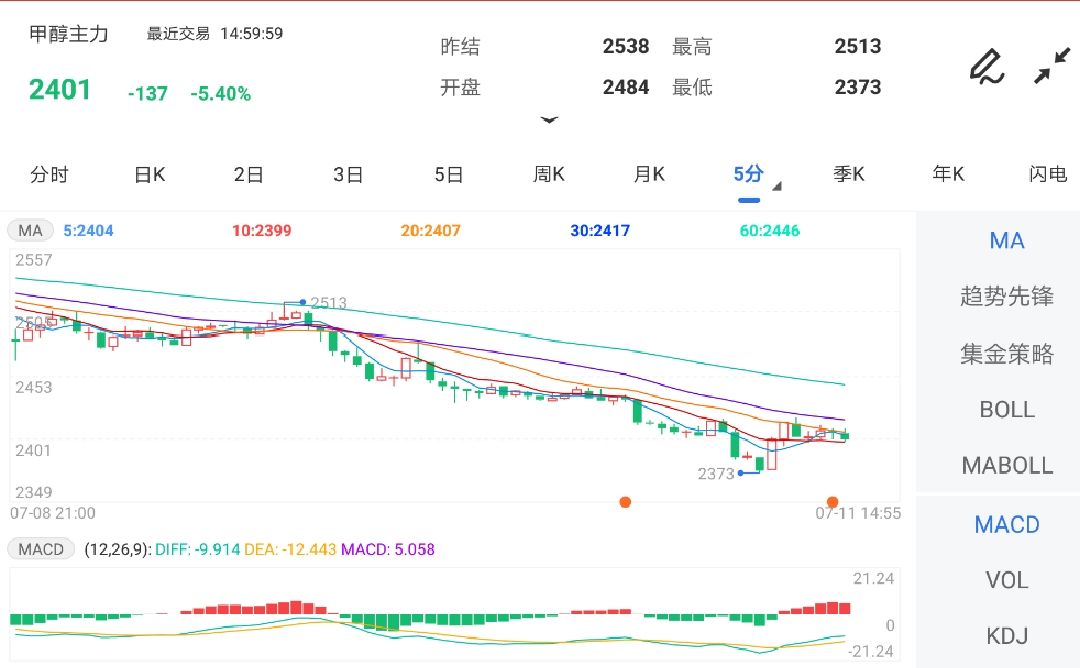Click the 甲醇主力 contract name

(x=69, y=34)
